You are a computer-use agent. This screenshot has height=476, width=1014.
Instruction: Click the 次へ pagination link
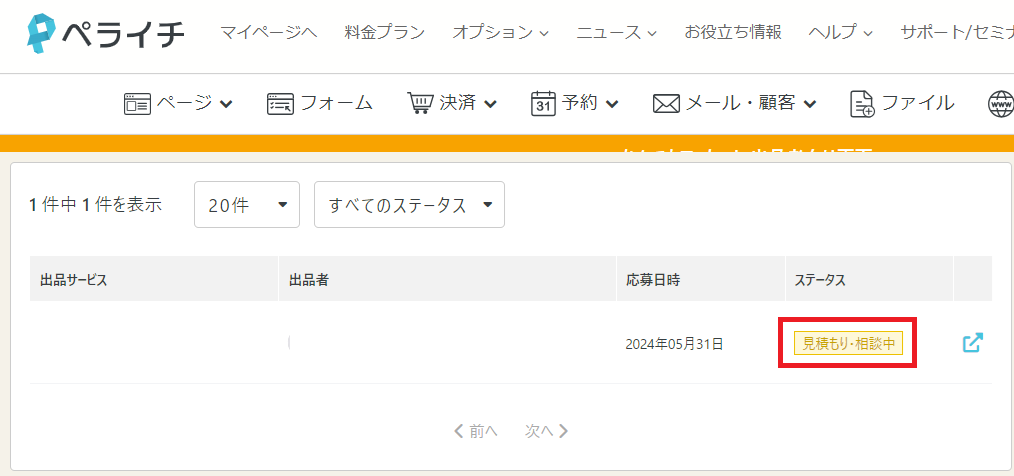(x=546, y=431)
